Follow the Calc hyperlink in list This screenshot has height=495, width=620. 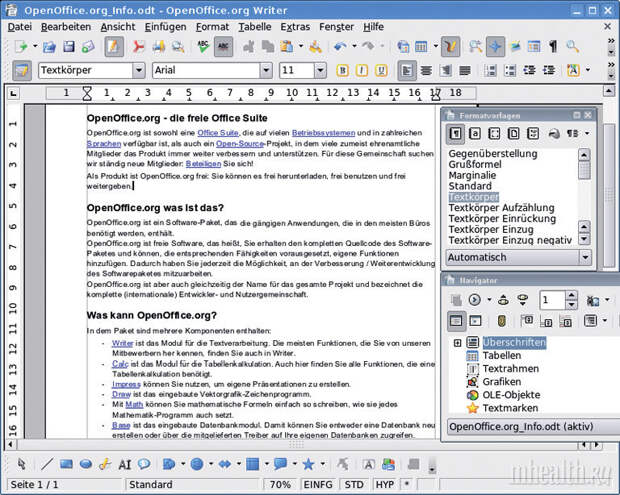pyautogui.click(x=120, y=364)
